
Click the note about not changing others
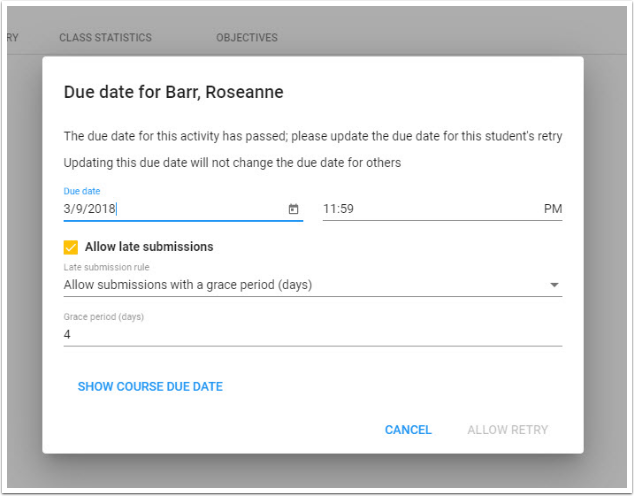(232, 162)
